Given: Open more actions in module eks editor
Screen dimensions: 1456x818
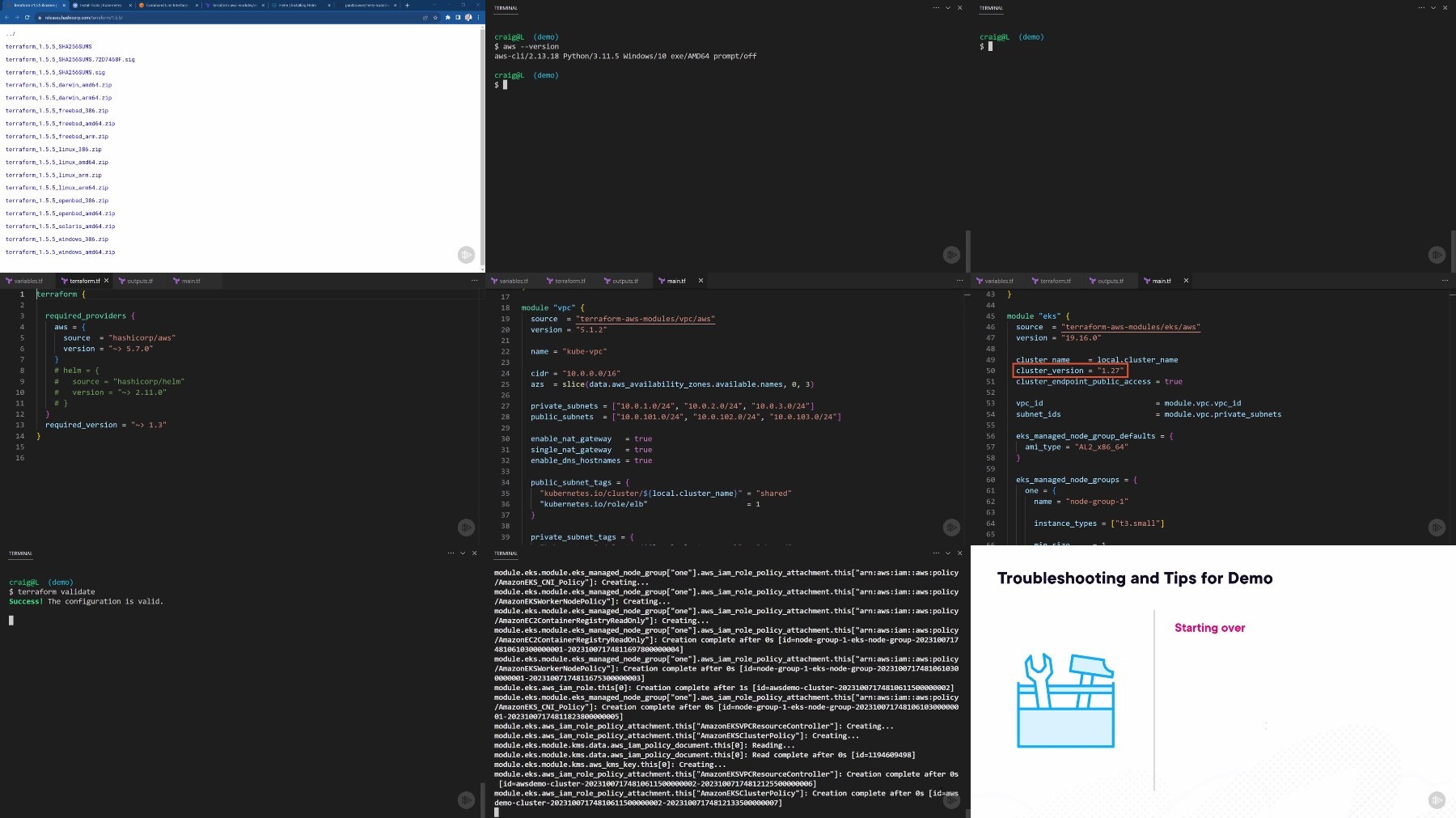Looking at the screenshot, I should coord(1445,281).
